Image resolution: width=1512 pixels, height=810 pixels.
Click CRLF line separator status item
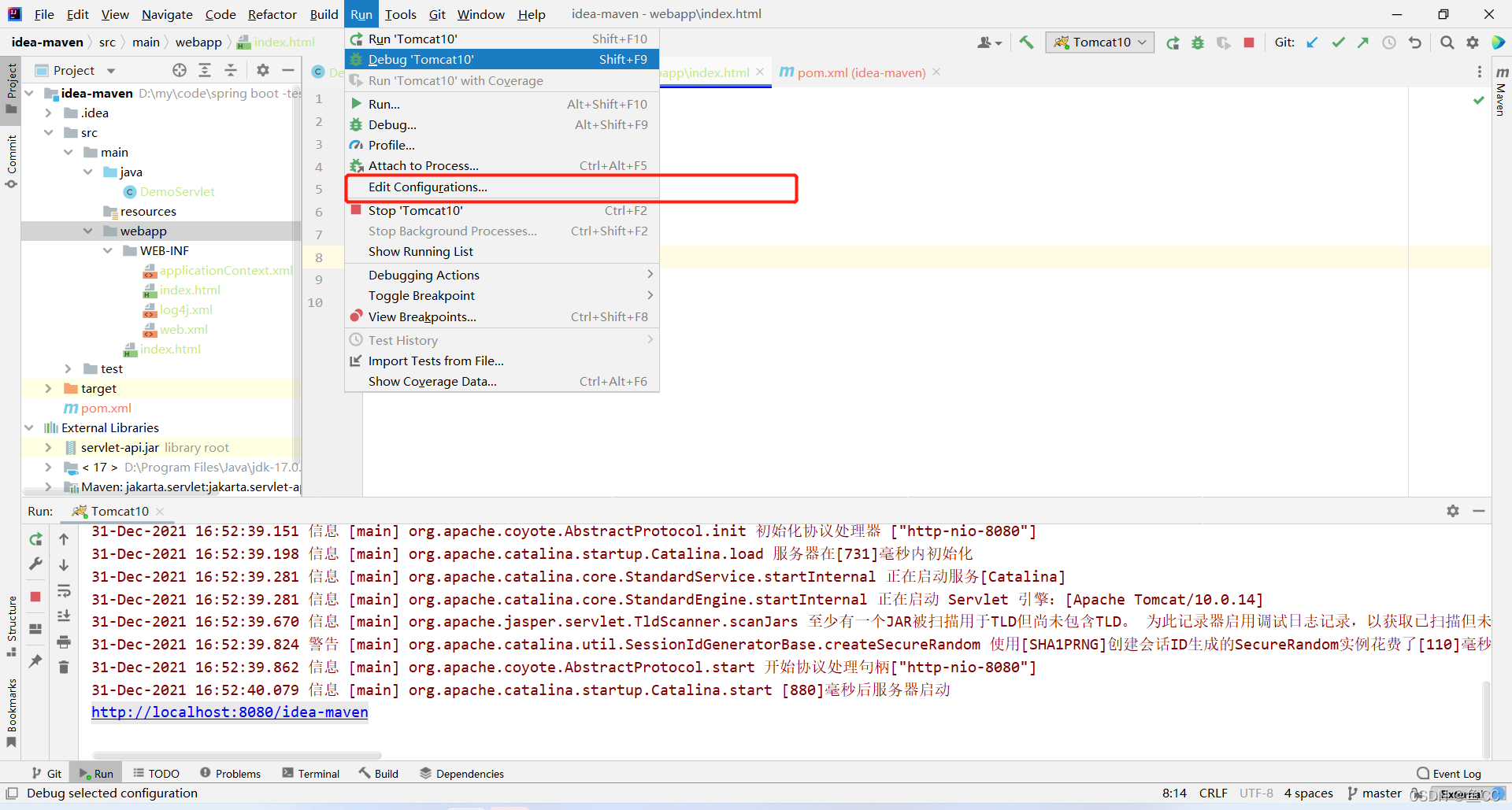pyautogui.click(x=1214, y=793)
